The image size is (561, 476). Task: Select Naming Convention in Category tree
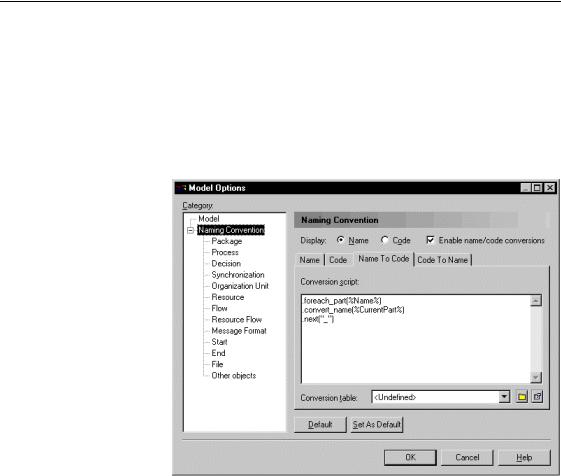(x=231, y=230)
